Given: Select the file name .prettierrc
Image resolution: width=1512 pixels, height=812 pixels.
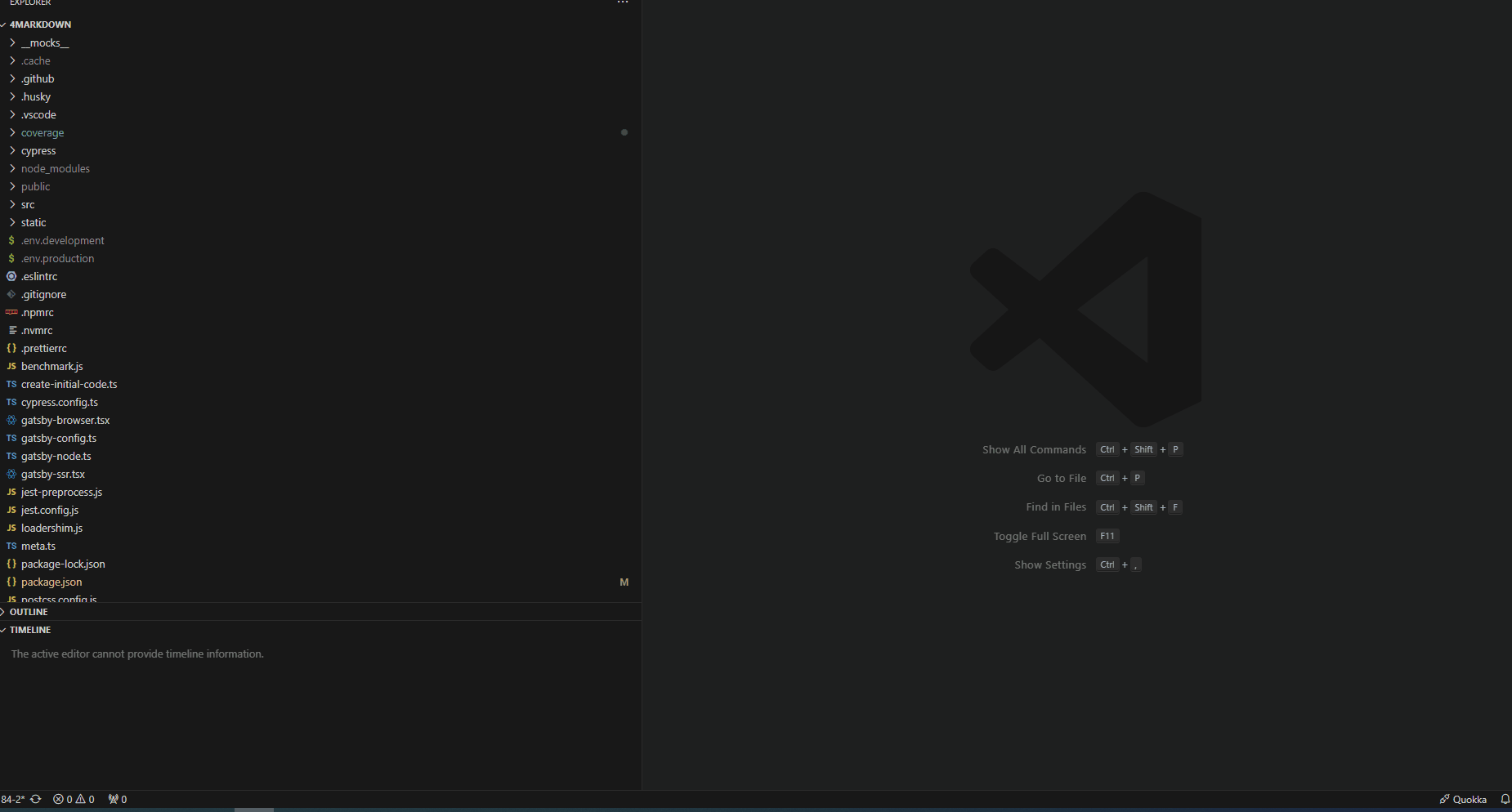Looking at the screenshot, I should (x=44, y=348).
